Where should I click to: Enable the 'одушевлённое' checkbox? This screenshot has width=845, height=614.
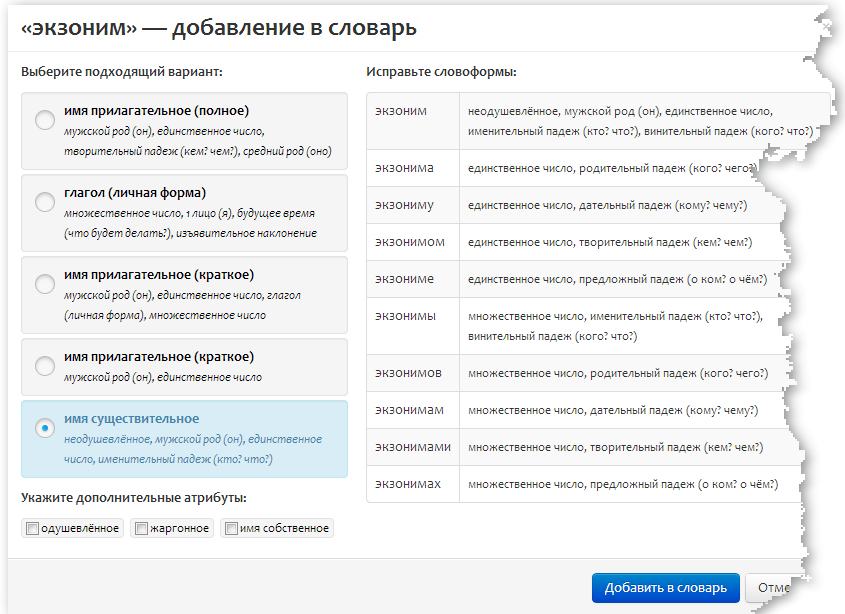(x=34, y=528)
